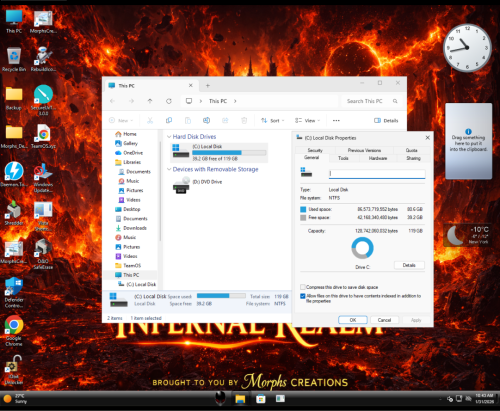Collapse the Hard Disk Drives group
Image resolution: width=500 pixels, height=411 pixels.
coord(169,137)
